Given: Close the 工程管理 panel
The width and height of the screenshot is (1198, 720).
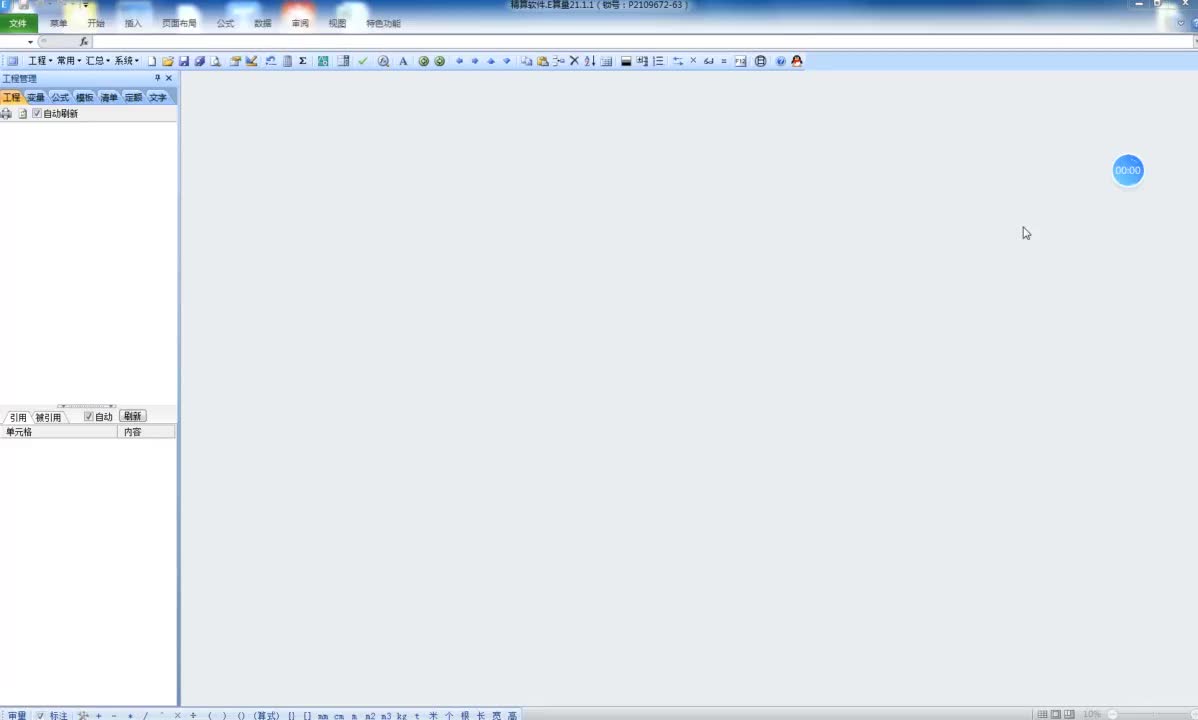Looking at the screenshot, I should pos(170,78).
